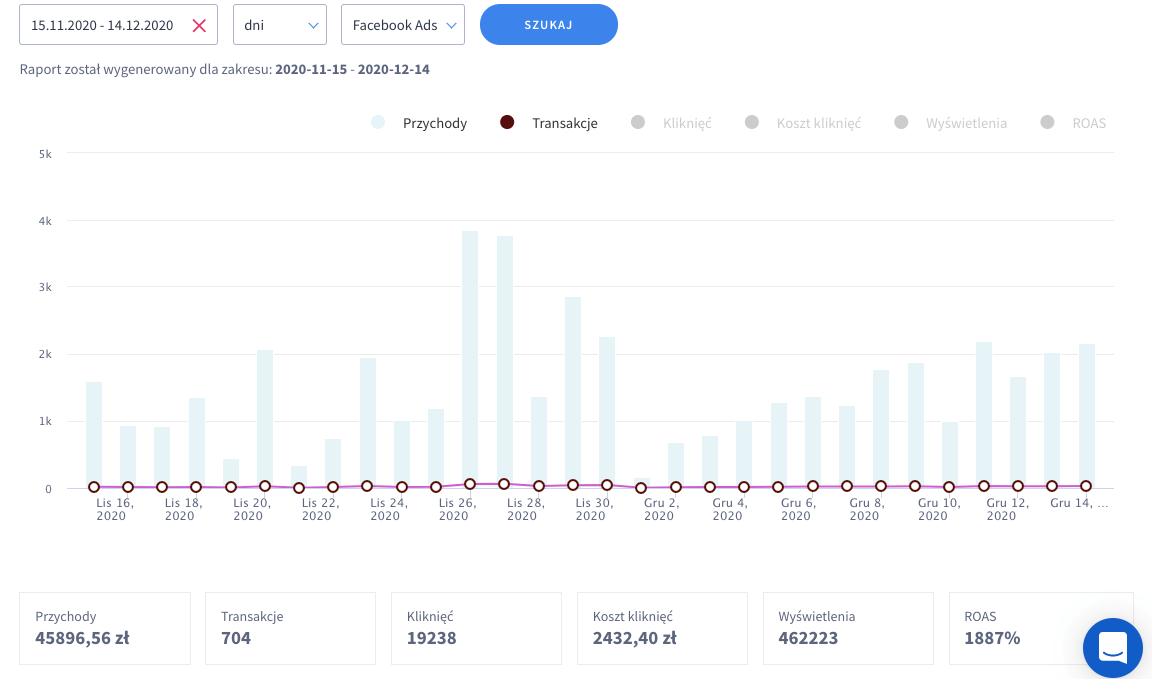Expand the Facebook Ads source dropdown
This screenshot has height=679, width=1152.
point(402,25)
